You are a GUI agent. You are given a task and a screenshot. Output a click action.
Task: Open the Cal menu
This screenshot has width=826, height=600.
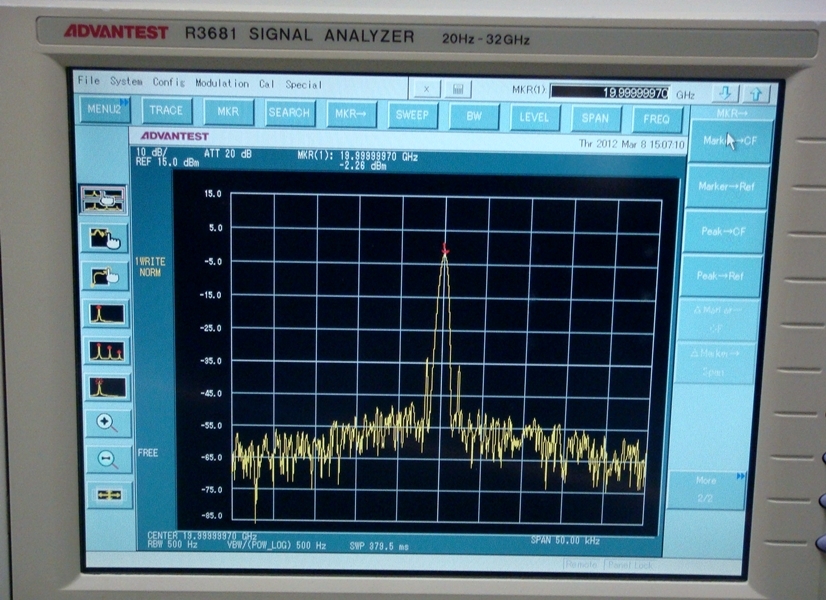(267, 84)
